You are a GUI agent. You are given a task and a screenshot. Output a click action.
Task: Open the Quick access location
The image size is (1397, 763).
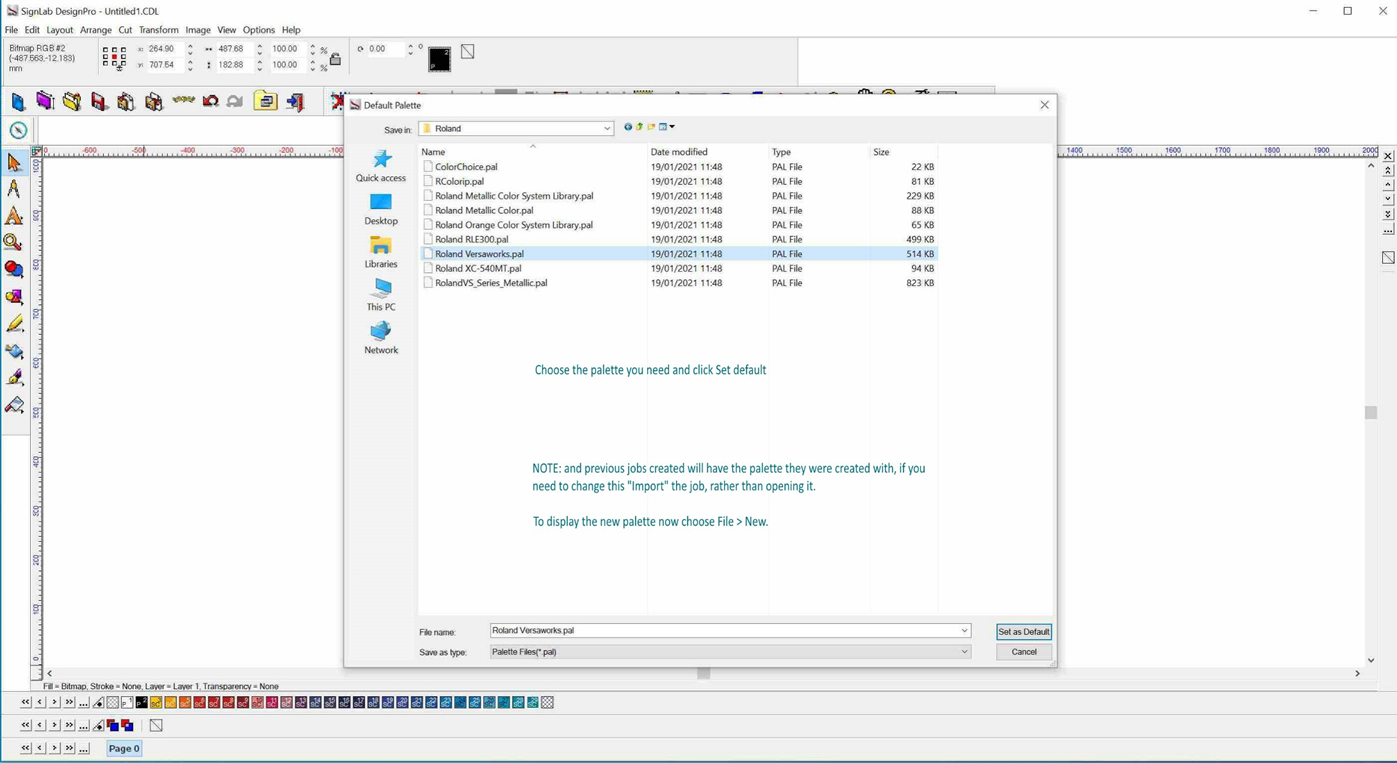tap(381, 166)
